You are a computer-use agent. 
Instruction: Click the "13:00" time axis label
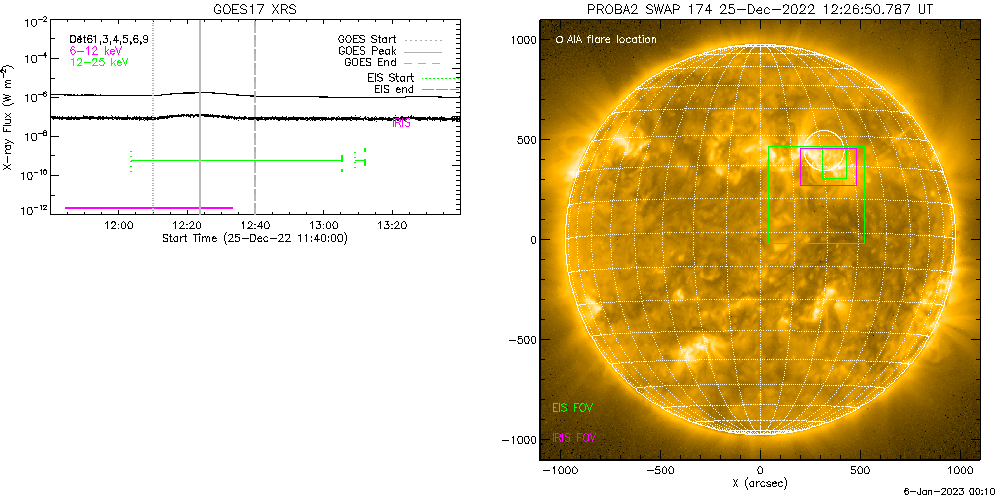(323, 225)
